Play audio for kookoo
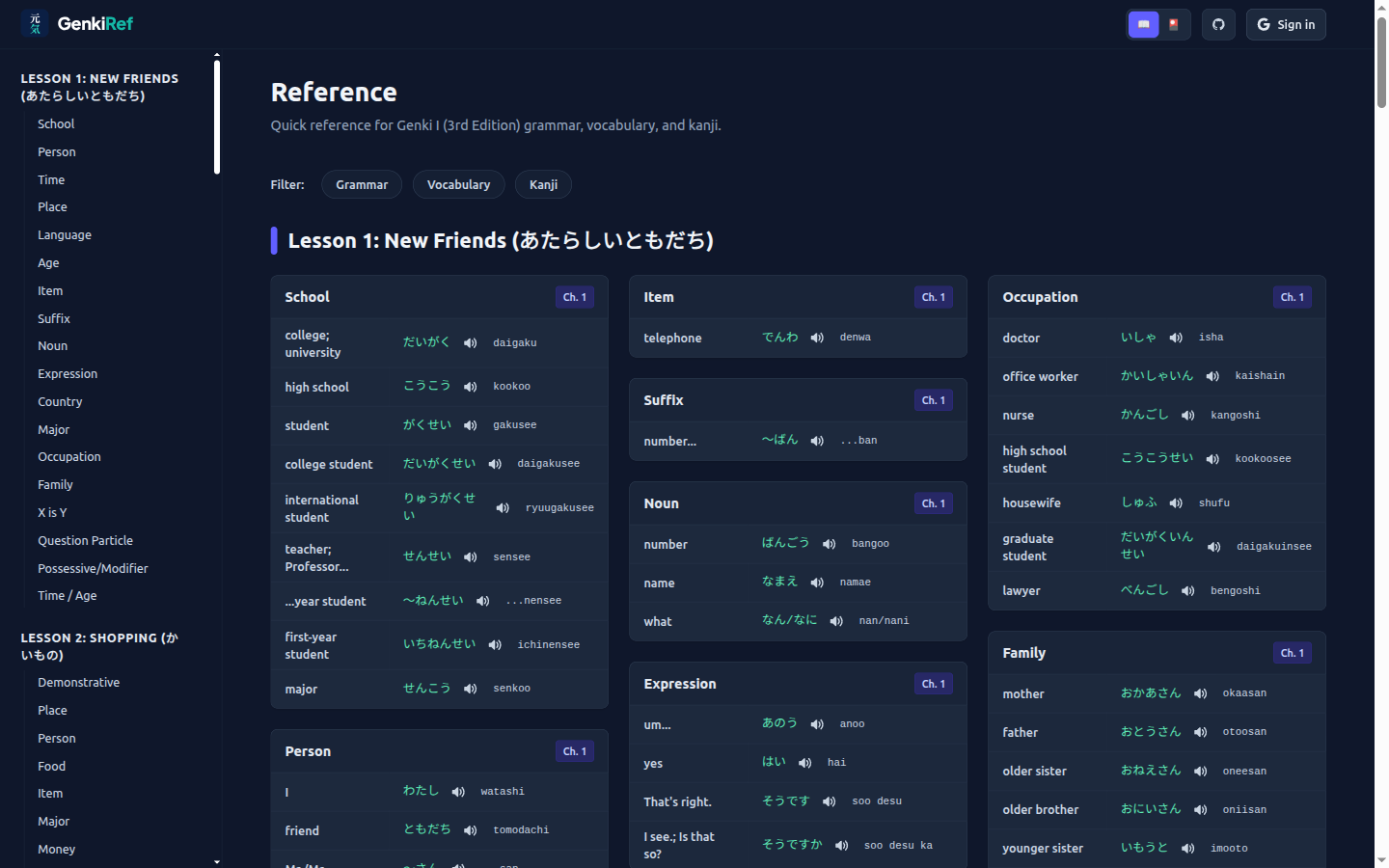The height and width of the screenshot is (868, 1389). point(471,387)
